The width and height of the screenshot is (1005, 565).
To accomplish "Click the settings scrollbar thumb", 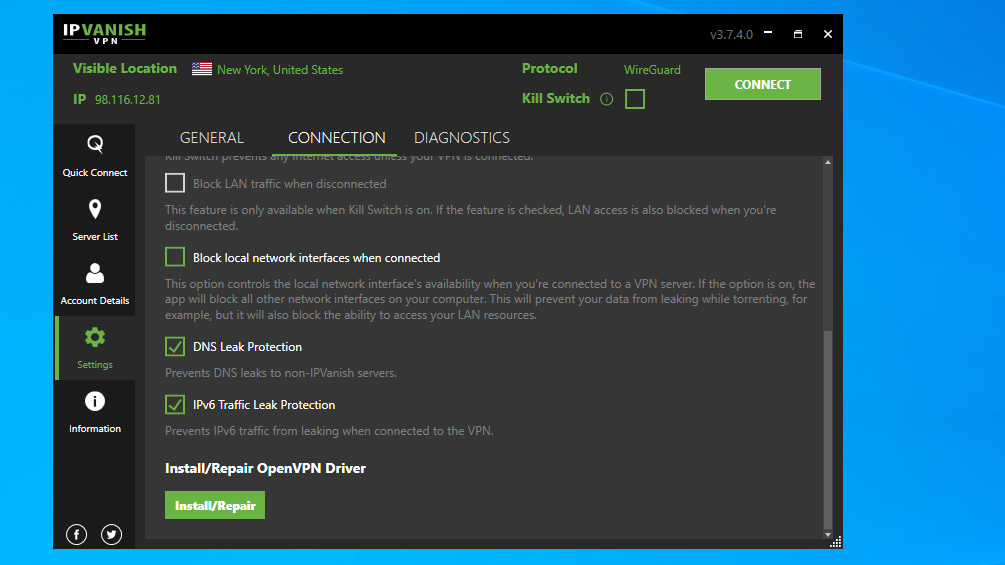I will 827,429.
